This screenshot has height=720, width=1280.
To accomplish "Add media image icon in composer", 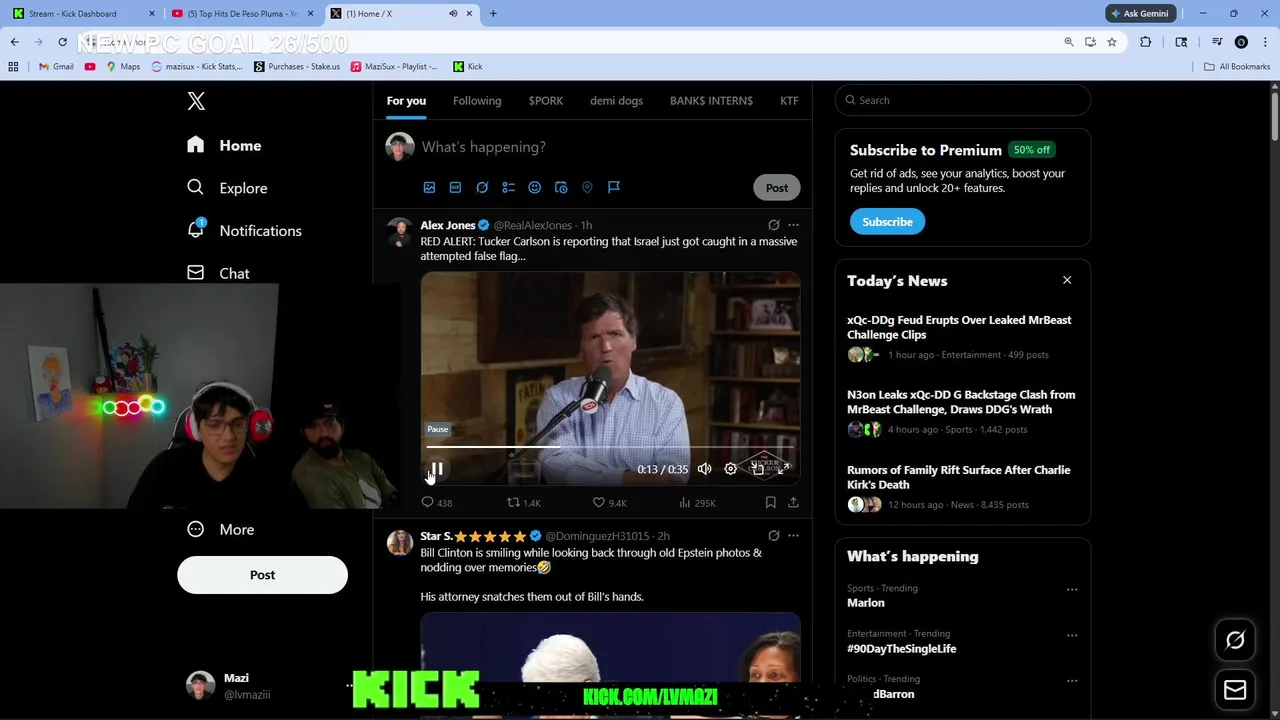I will tap(429, 187).
